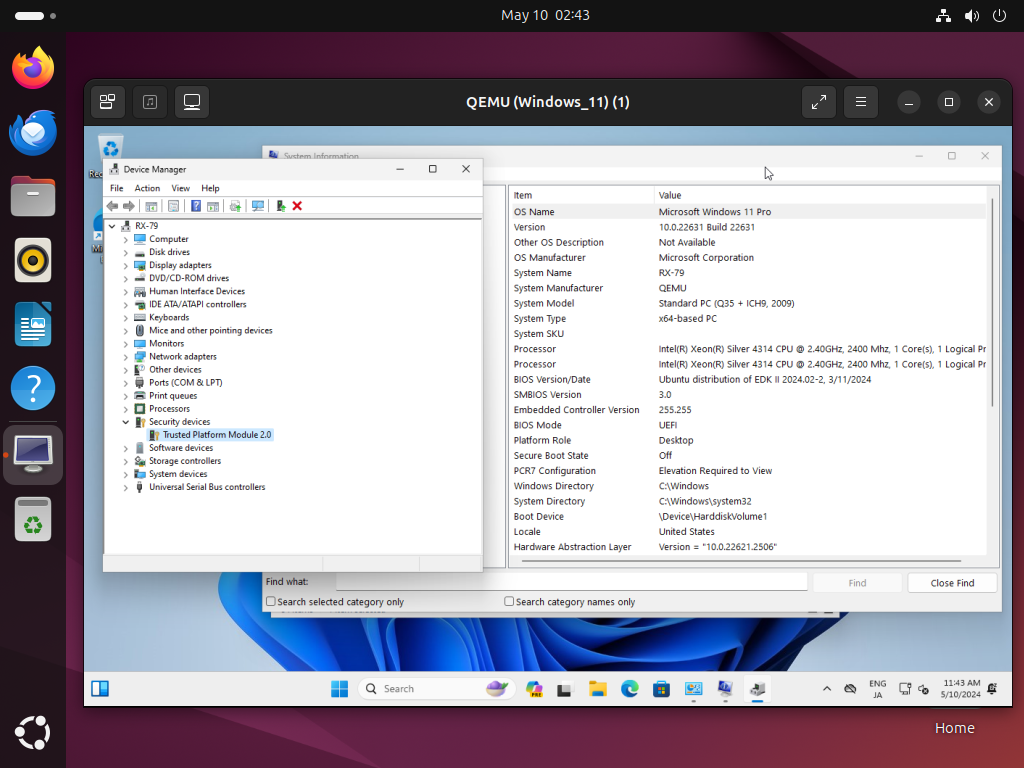Open the QEMU viewer hamburger menu
Image resolution: width=1024 pixels, height=768 pixels.
click(861, 102)
